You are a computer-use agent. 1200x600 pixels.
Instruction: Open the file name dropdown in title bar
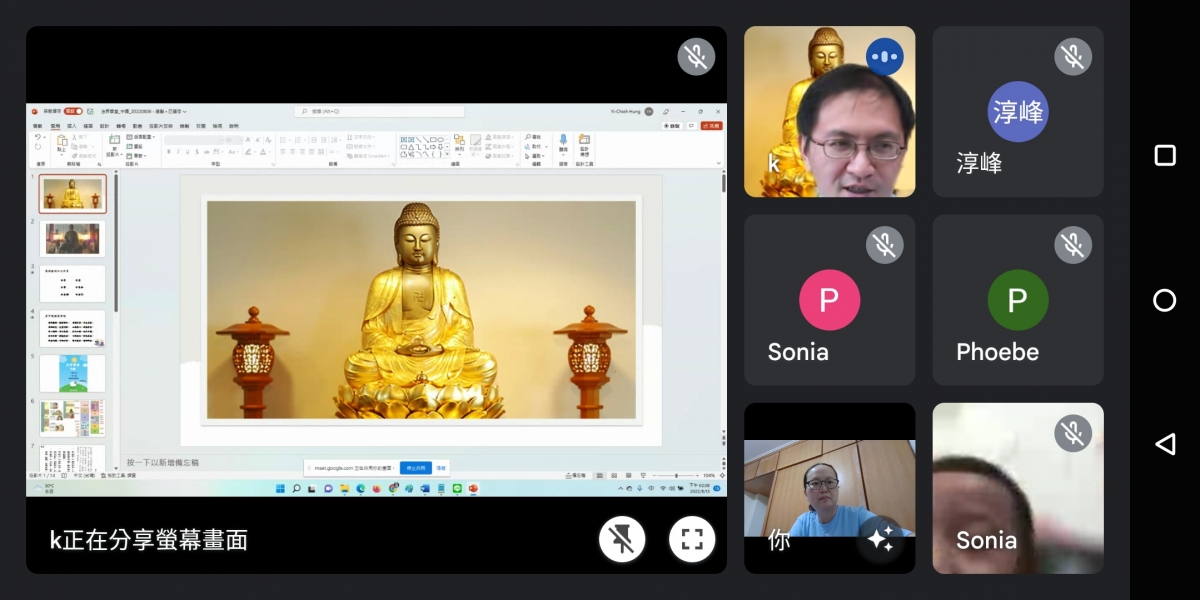pos(184,112)
